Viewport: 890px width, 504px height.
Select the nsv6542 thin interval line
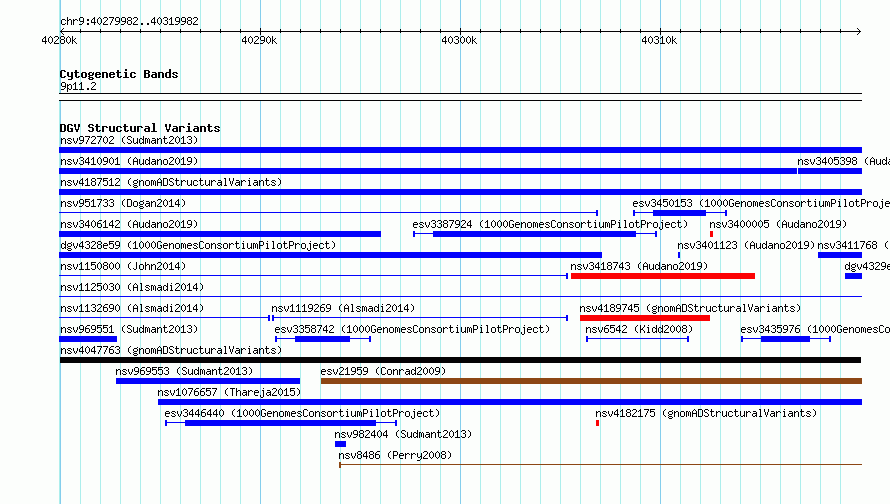point(637,339)
